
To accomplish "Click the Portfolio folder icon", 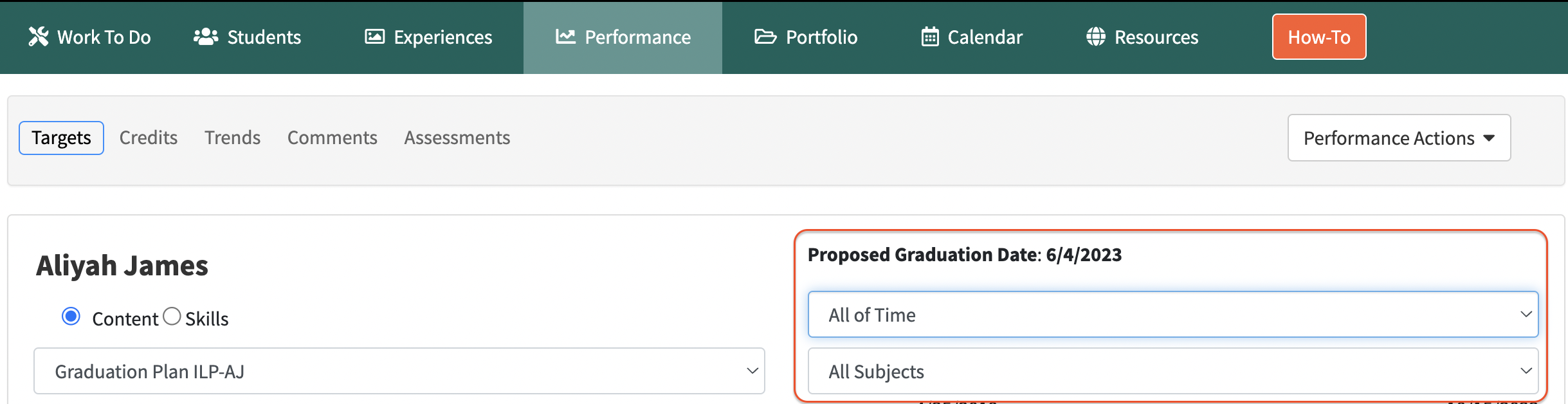I will [765, 37].
